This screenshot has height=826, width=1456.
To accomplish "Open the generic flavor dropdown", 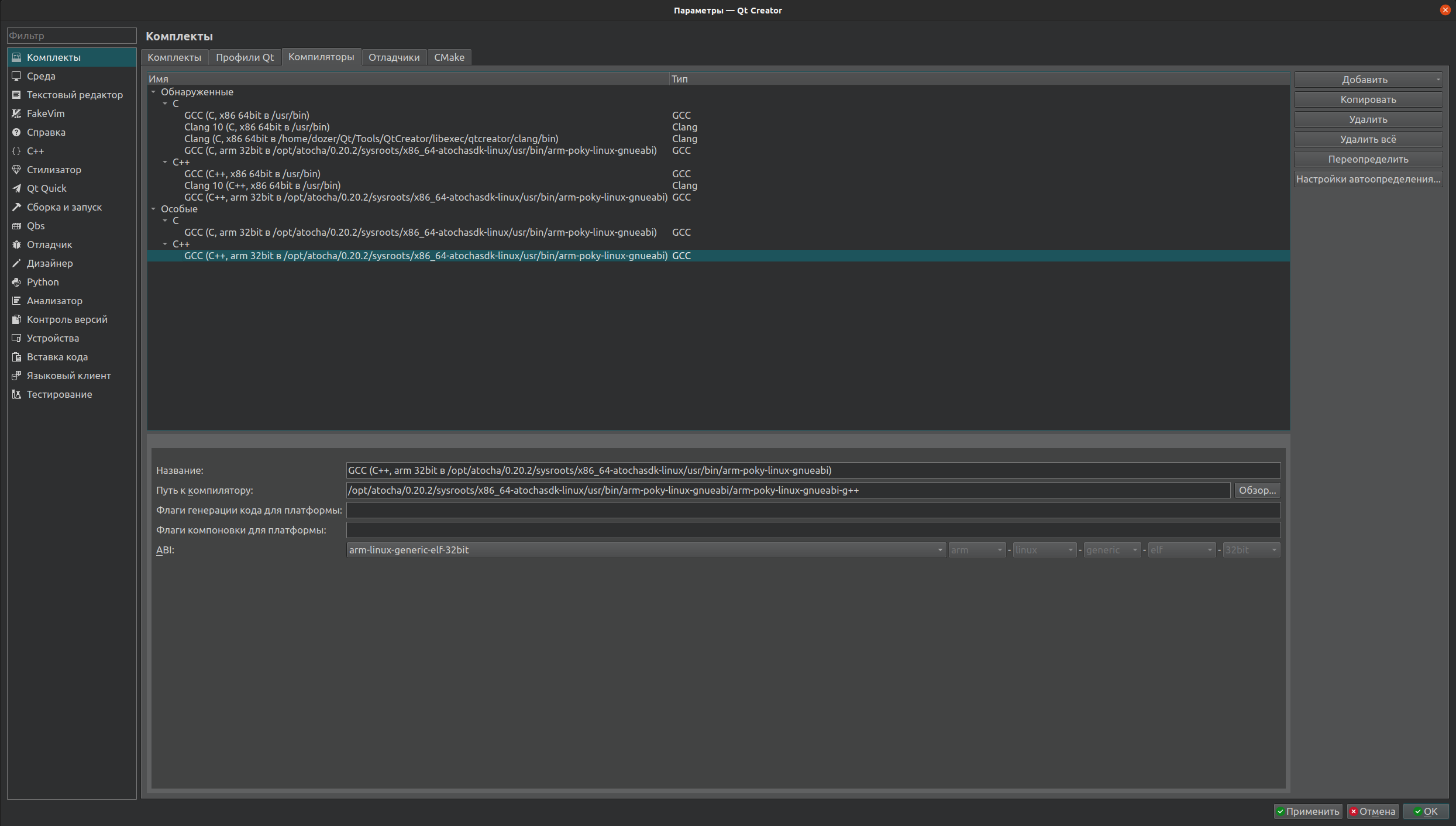I will click(1112, 550).
